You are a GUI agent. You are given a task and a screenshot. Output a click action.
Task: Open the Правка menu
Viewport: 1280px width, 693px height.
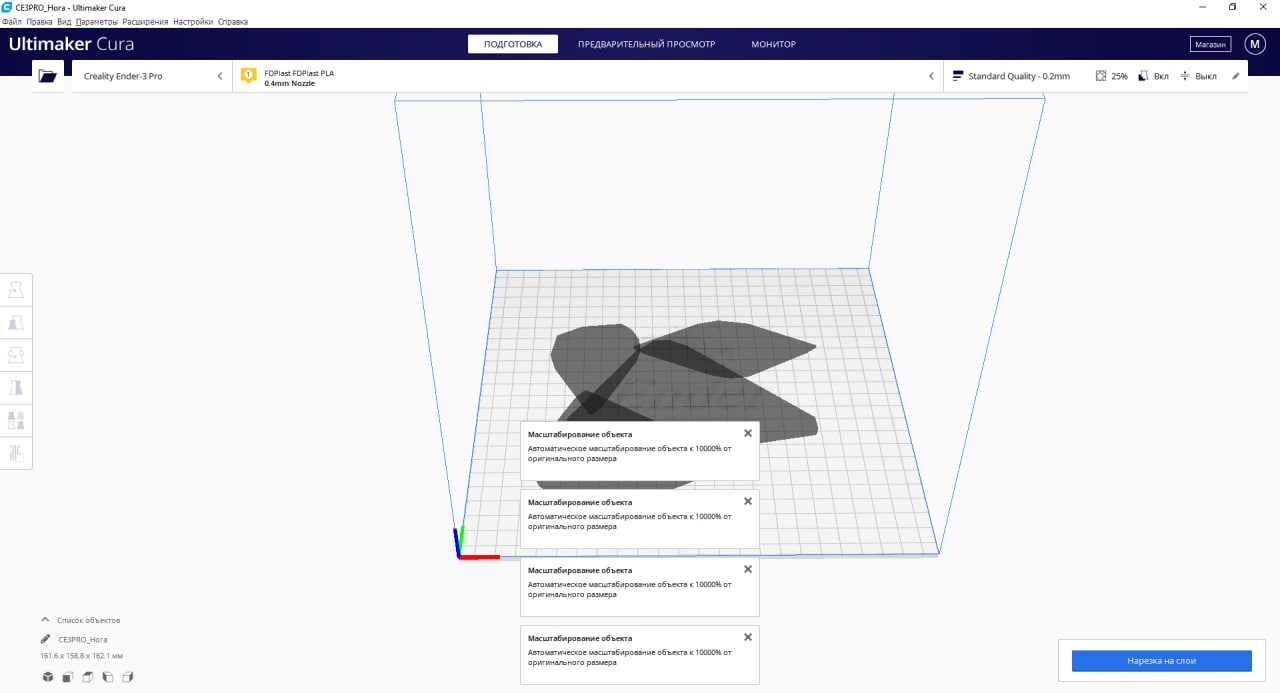(40, 21)
